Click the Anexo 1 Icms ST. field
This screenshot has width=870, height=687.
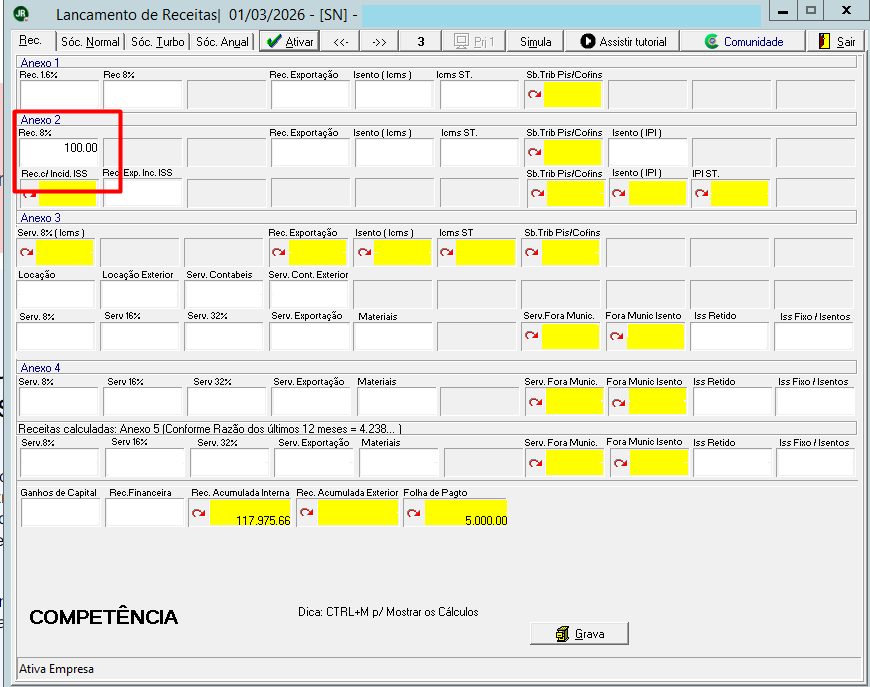(x=479, y=94)
